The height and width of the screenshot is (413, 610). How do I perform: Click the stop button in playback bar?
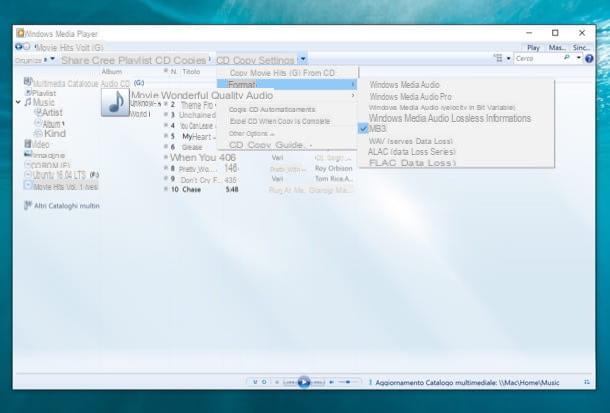(x=277, y=382)
